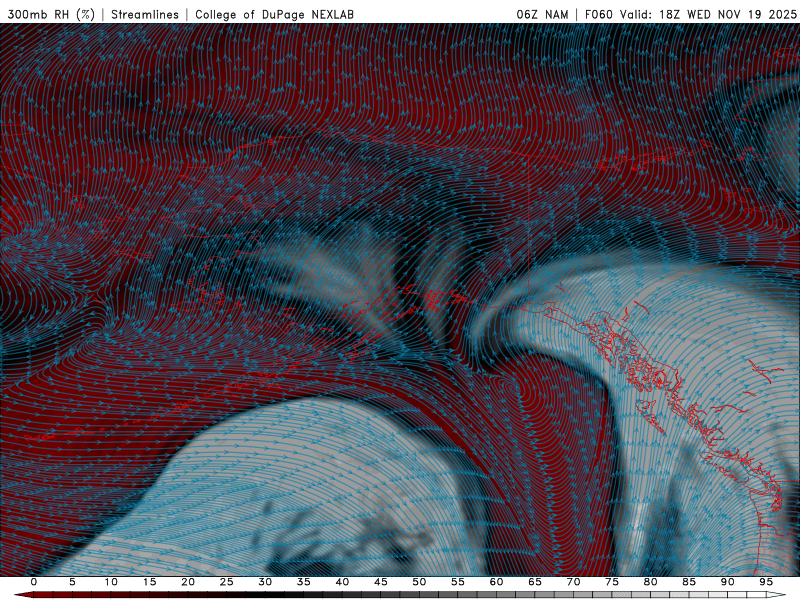Screen dimensions: 800x600
Task: Click the colorbar label "95"
Action: point(765,582)
